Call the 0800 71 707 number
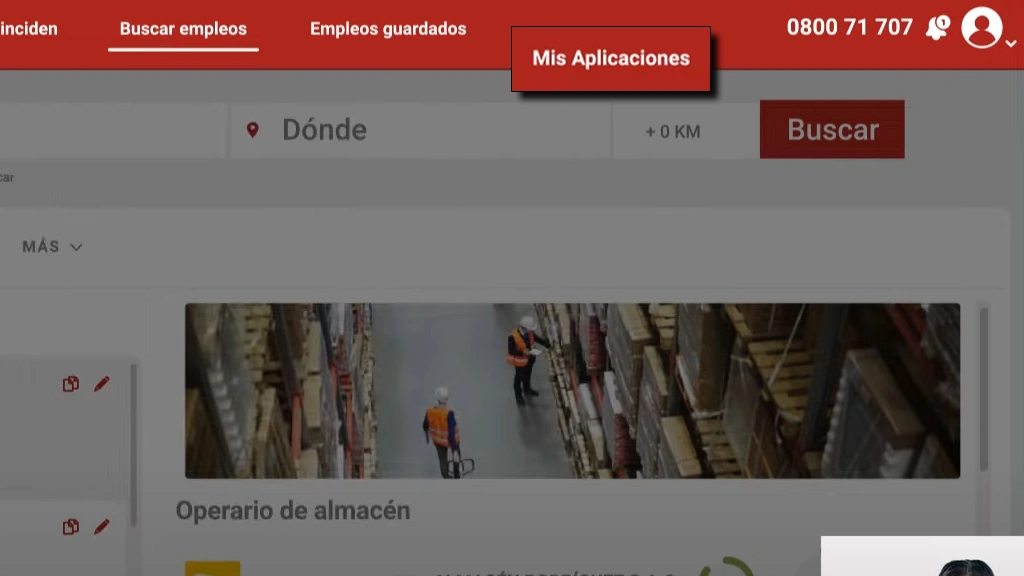This screenshot has width=1024, height=576. click(x=849, y=27)
